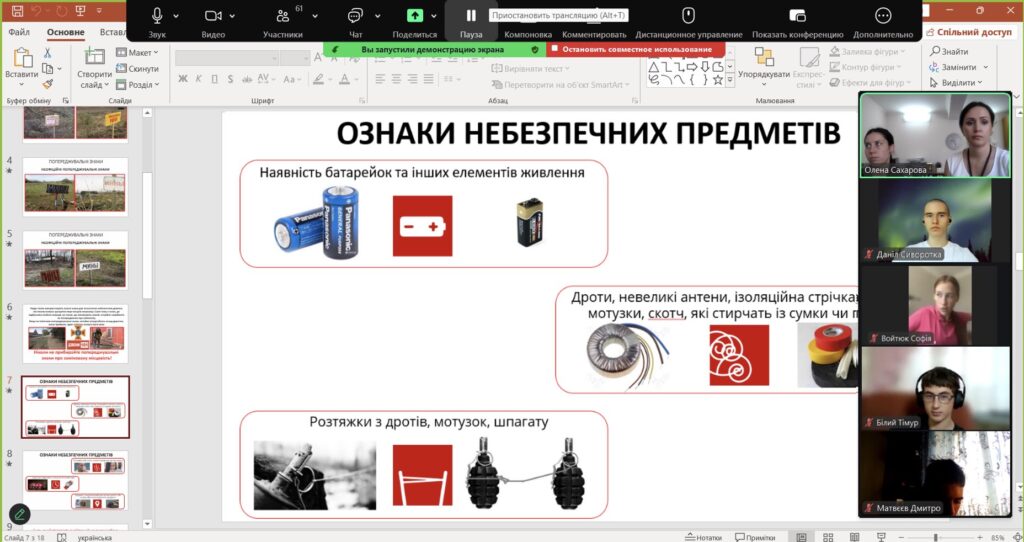The height and width of the screenshot is (542, 1024).
Task: Open the Участники participants panel
Action: coord(283,16)
